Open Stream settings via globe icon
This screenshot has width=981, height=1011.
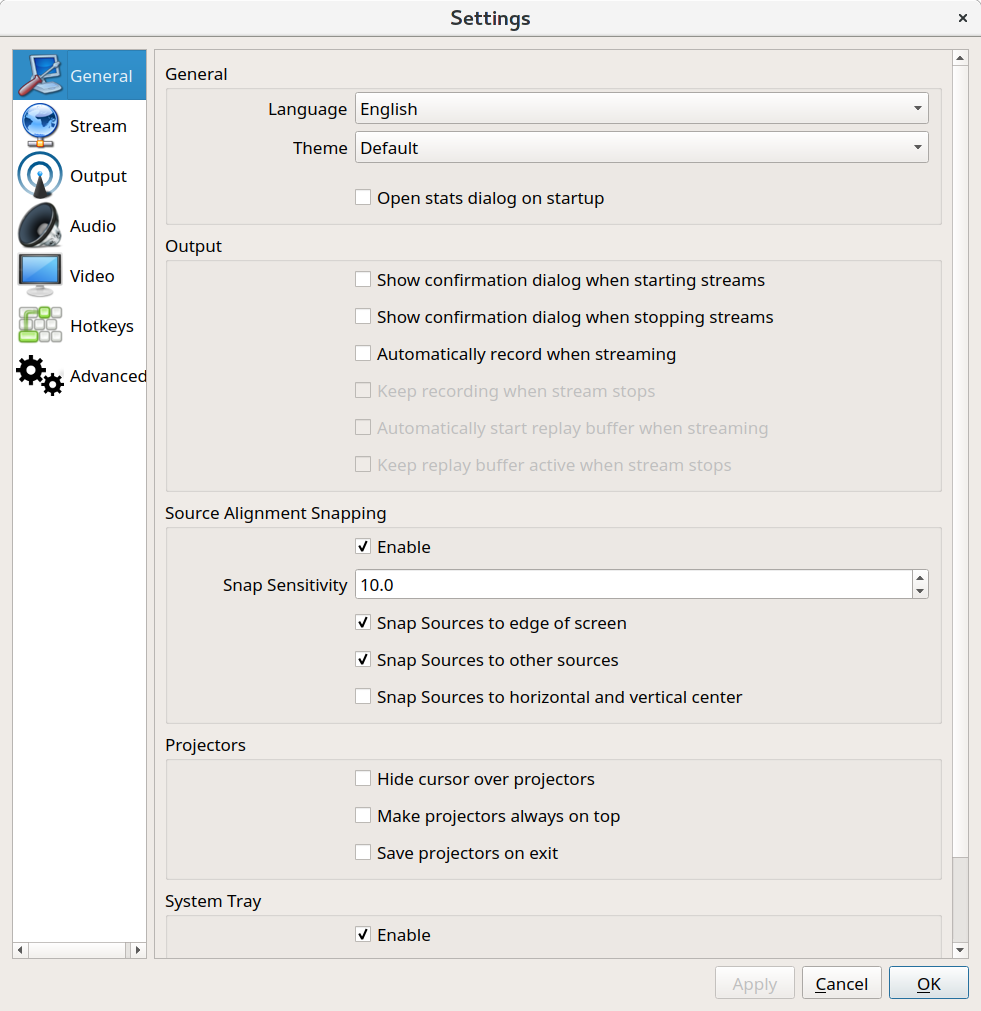[40, 126]
